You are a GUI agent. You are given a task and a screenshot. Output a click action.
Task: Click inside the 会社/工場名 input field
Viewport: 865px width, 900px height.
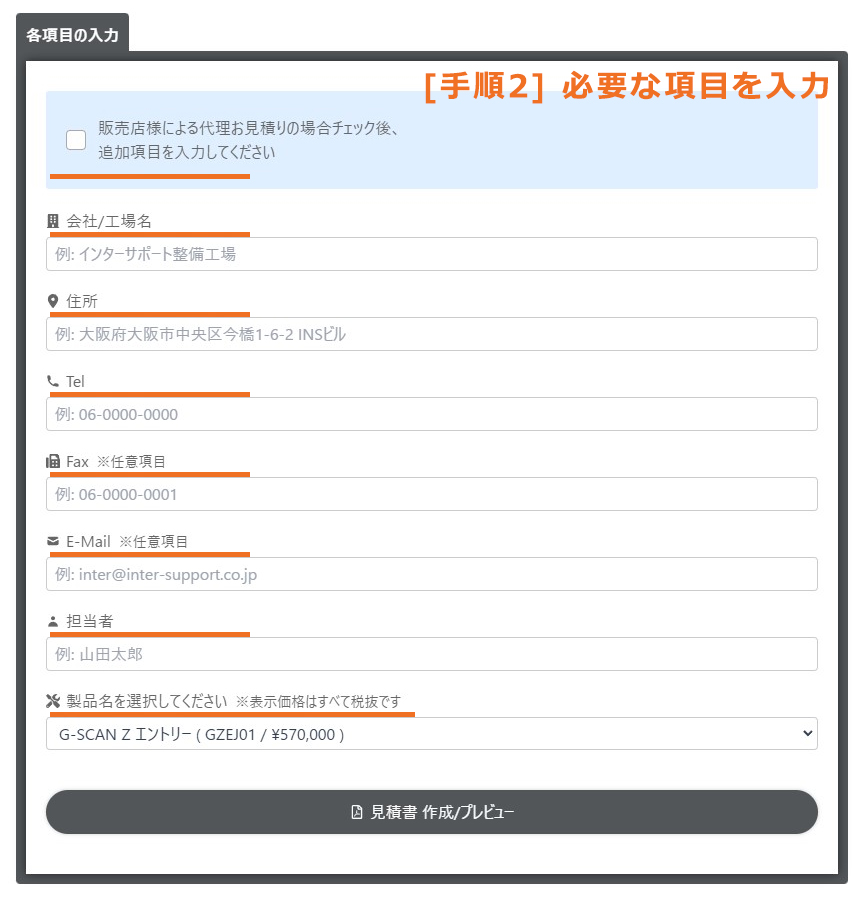[432, 253]
